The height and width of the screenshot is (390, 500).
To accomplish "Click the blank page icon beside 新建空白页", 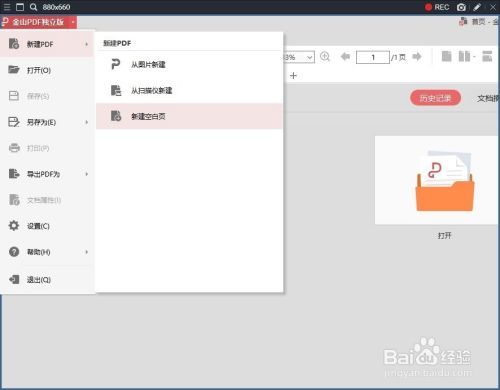I will [116, 116].
